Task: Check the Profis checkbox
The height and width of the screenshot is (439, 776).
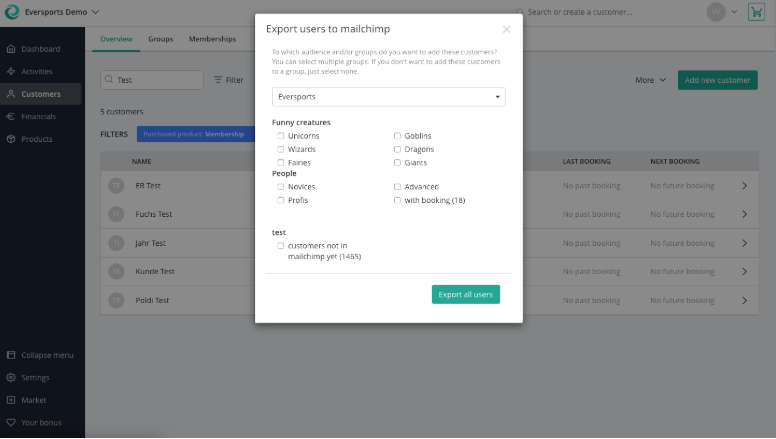Action: (281, 200)
